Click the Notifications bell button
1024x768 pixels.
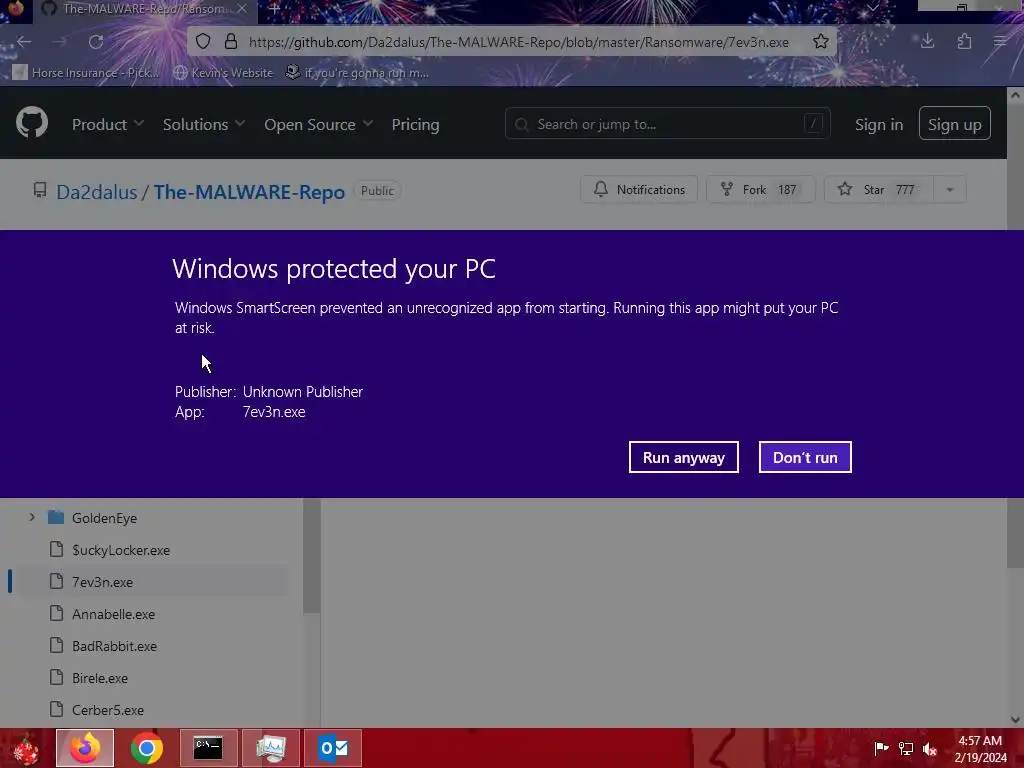click(x=639, y=189)
